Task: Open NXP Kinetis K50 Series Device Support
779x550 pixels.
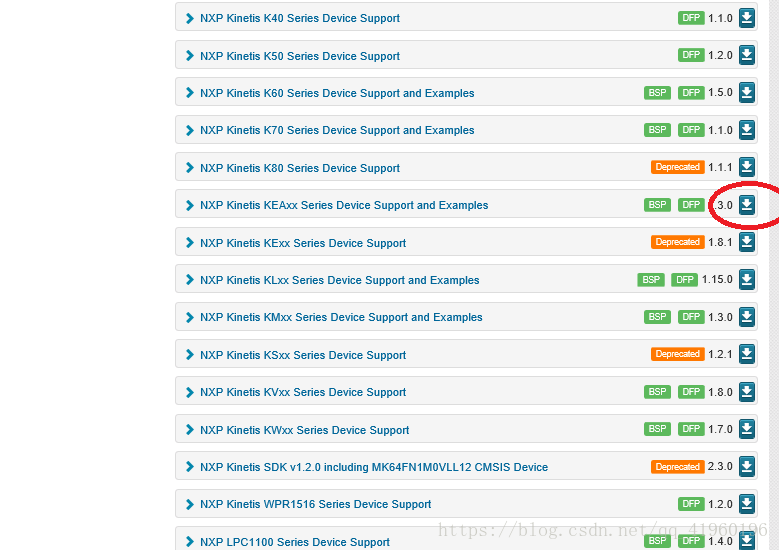Action: [x=300, y=56]
